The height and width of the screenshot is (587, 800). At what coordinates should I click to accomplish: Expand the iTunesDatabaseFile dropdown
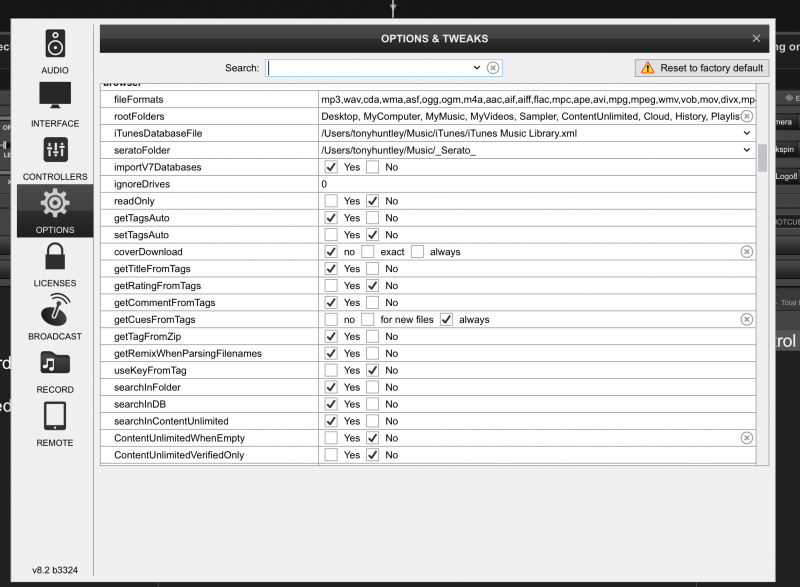pos(746,133)
